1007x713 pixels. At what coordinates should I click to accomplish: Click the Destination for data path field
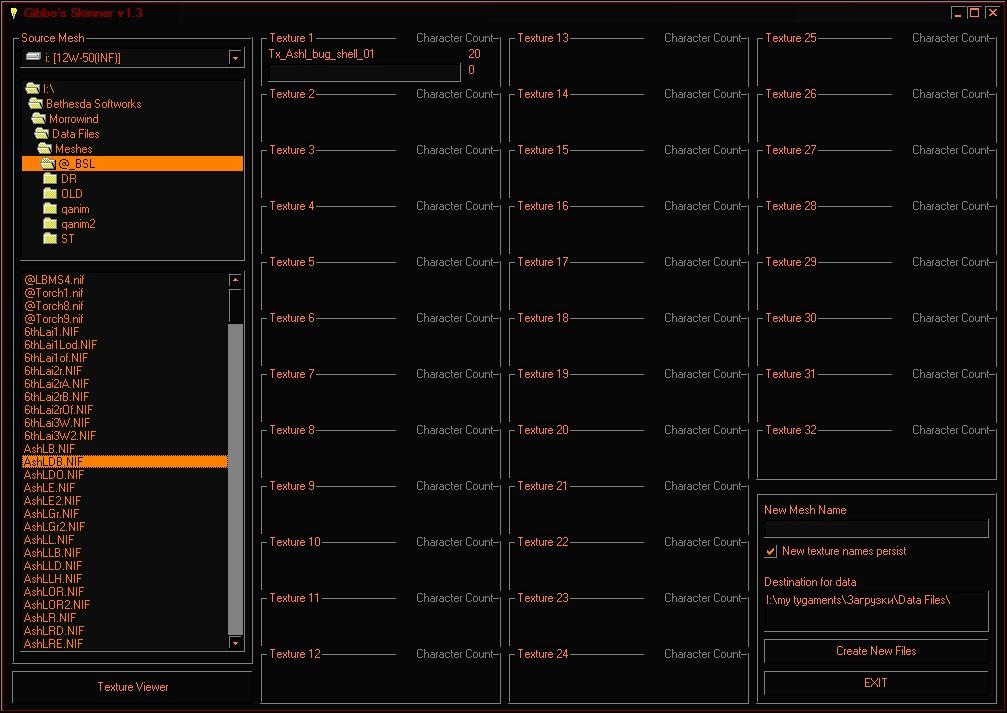[876, 611]
